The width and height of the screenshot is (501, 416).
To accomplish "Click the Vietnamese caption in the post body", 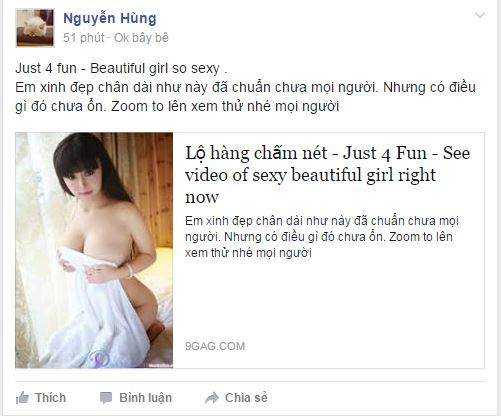I will [245, 97].
